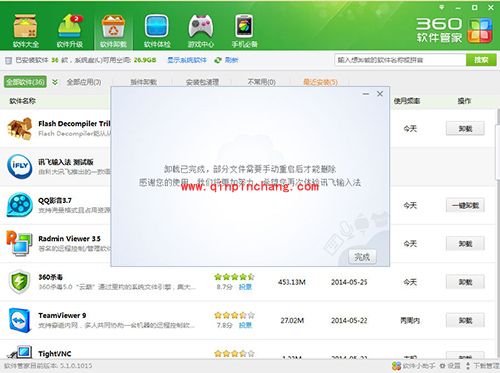Sort by the 使用频率 column header
The height and width of the screenshot is (373, 500).
(x=407, y=101)
